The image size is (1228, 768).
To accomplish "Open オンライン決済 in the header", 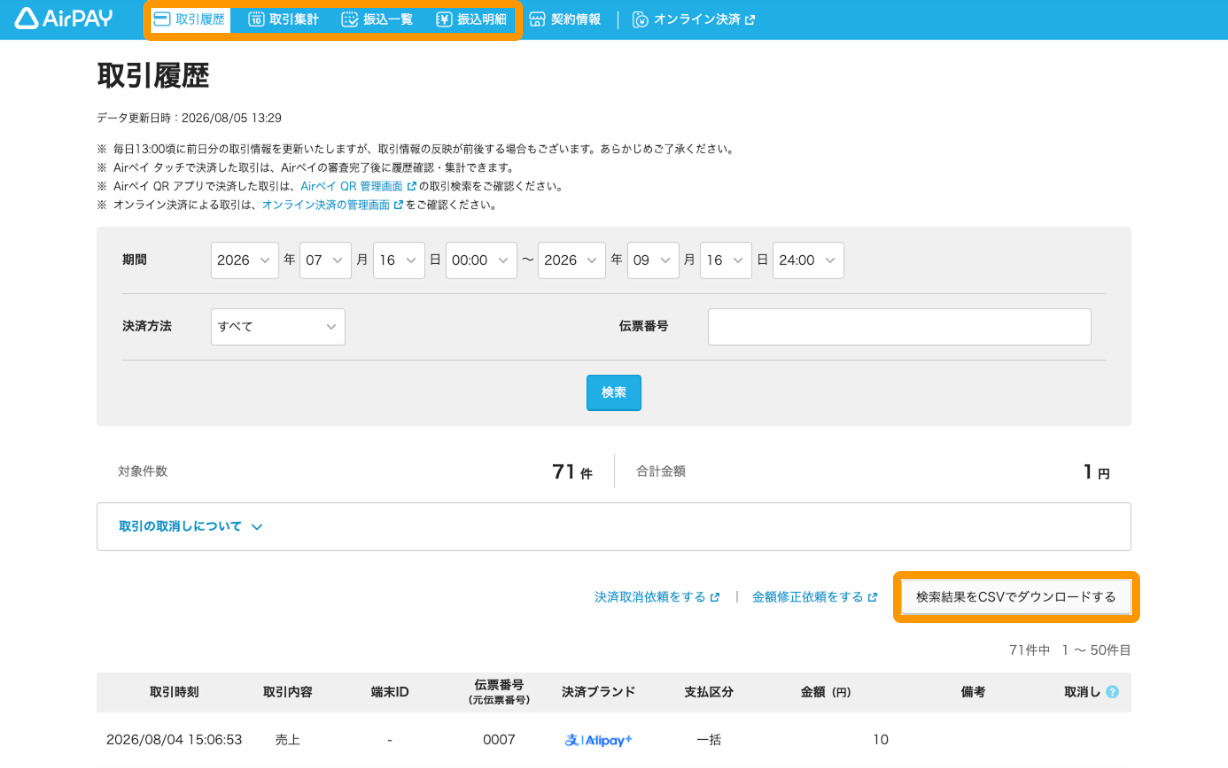I will 693,20.
